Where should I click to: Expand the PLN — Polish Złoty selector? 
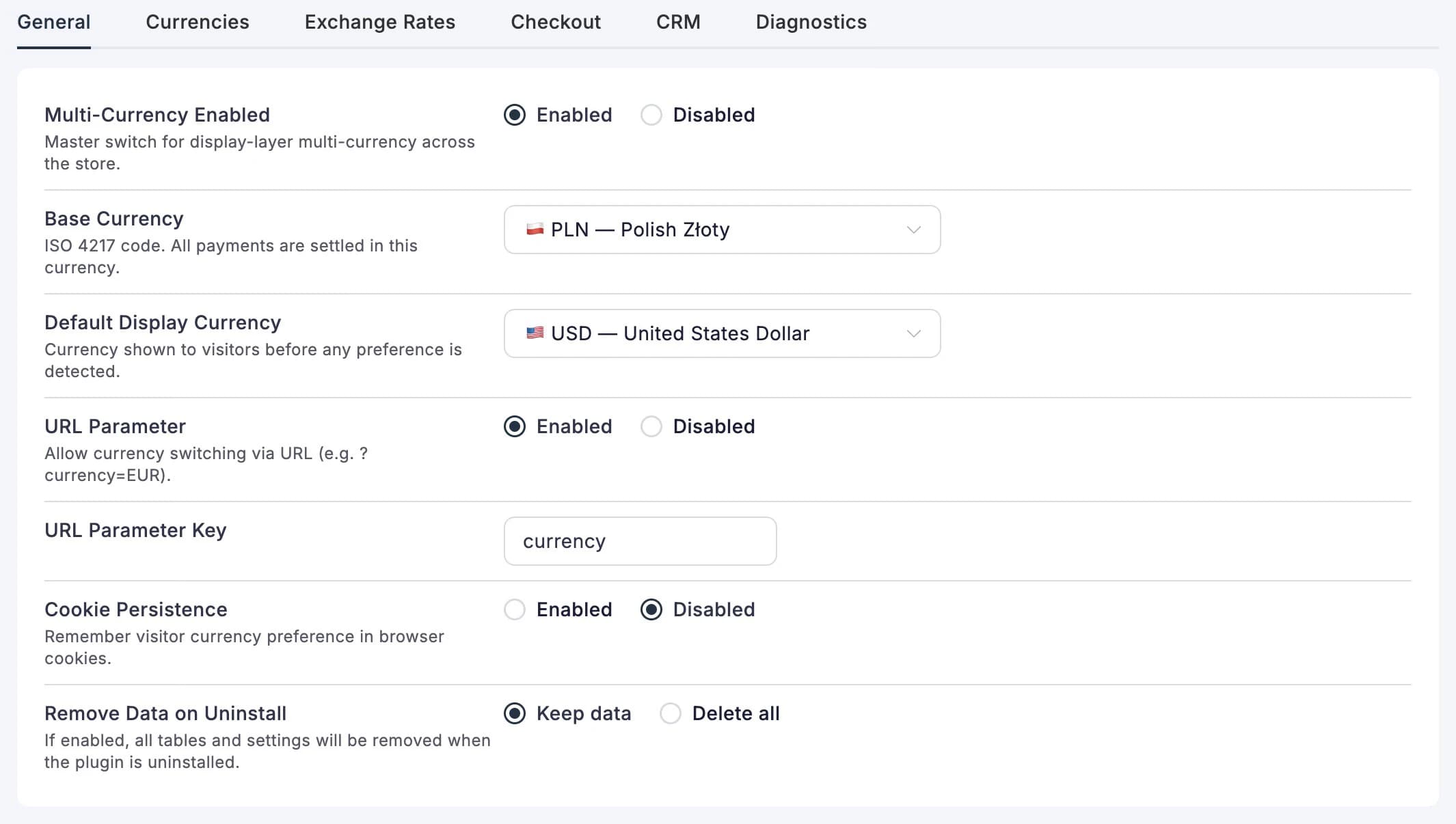722,230
